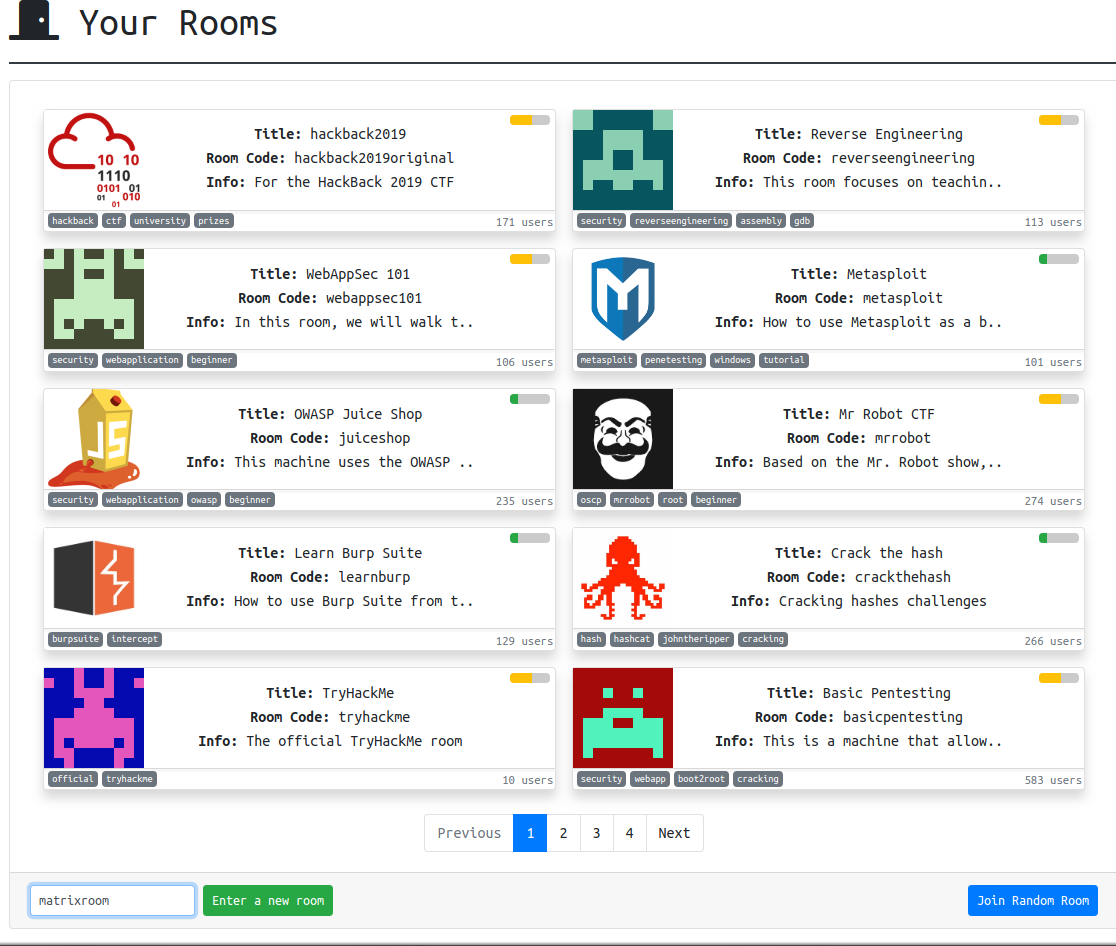Click the 'johntheripper' tag
This screenshot has height=946, width=1116.
[x=696, y=639]
